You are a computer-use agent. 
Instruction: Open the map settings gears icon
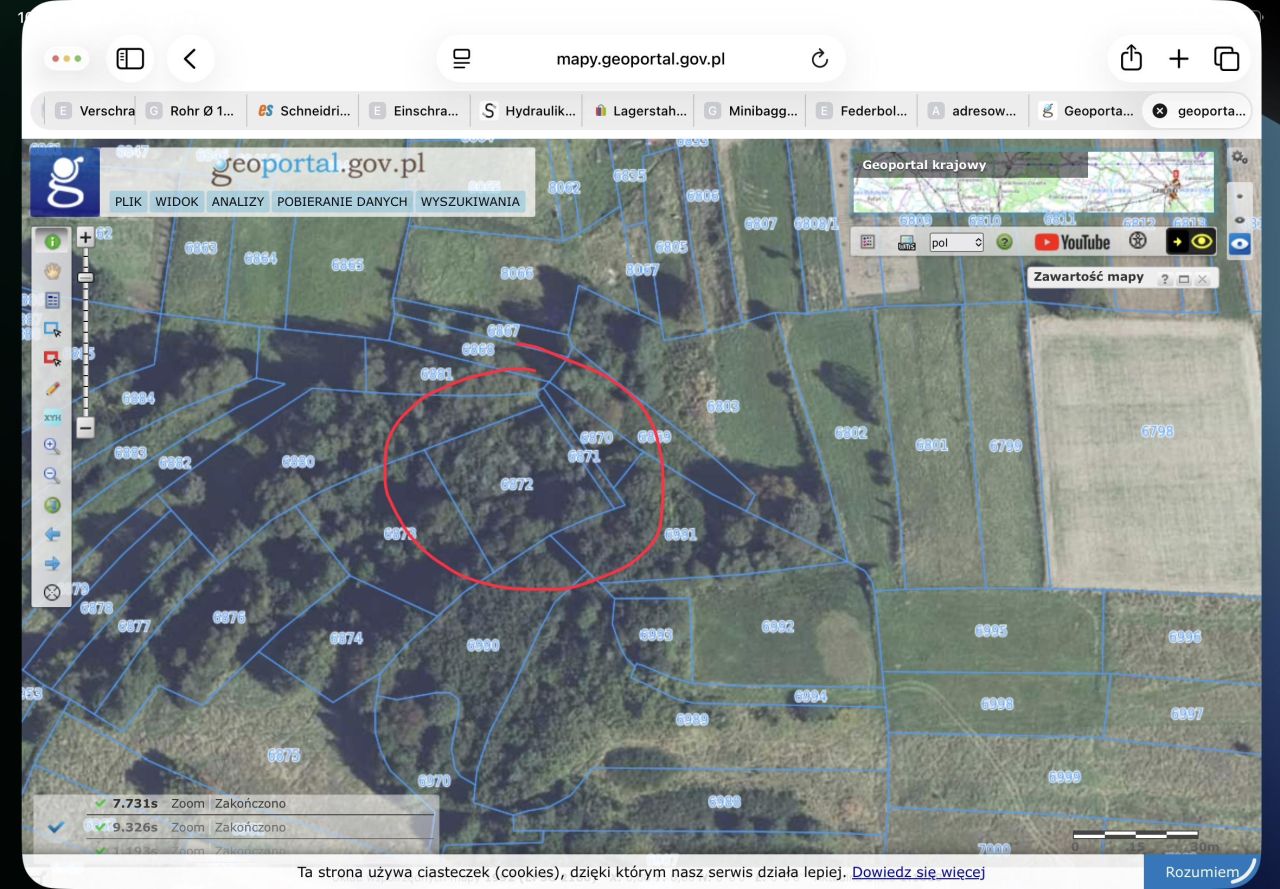pos(1239,157)
